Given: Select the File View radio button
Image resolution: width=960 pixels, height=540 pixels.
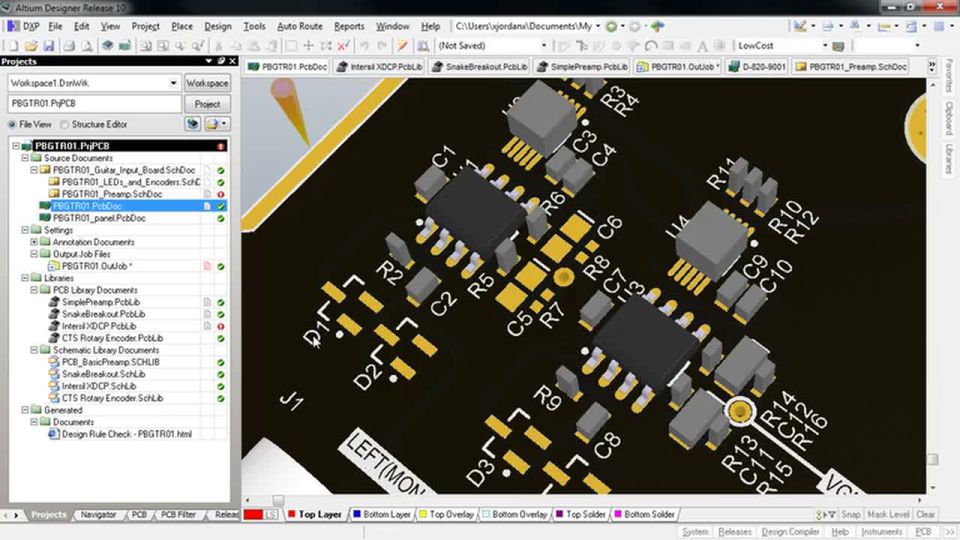Looking at the screenshot, I should [x=12, y=124].
